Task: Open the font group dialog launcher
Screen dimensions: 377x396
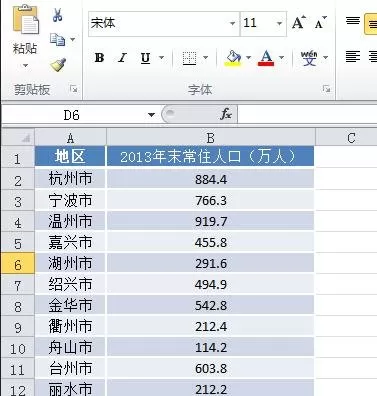Action: (x=326, y=89)
